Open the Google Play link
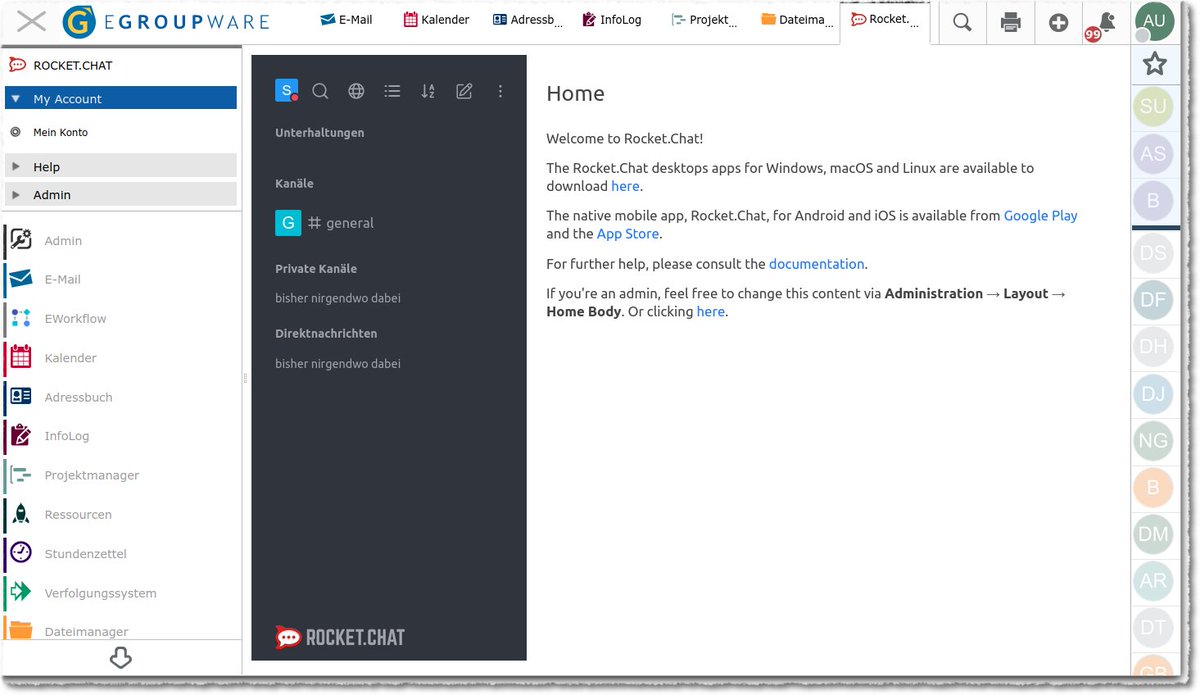 coord(1040,215)
